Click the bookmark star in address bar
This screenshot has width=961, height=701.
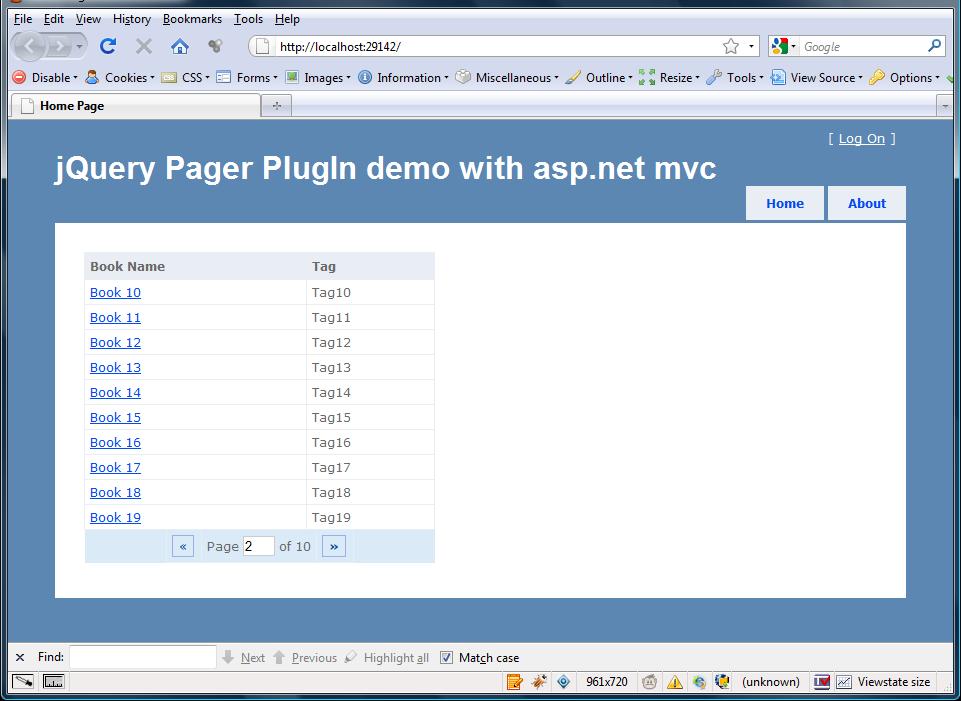731,46
